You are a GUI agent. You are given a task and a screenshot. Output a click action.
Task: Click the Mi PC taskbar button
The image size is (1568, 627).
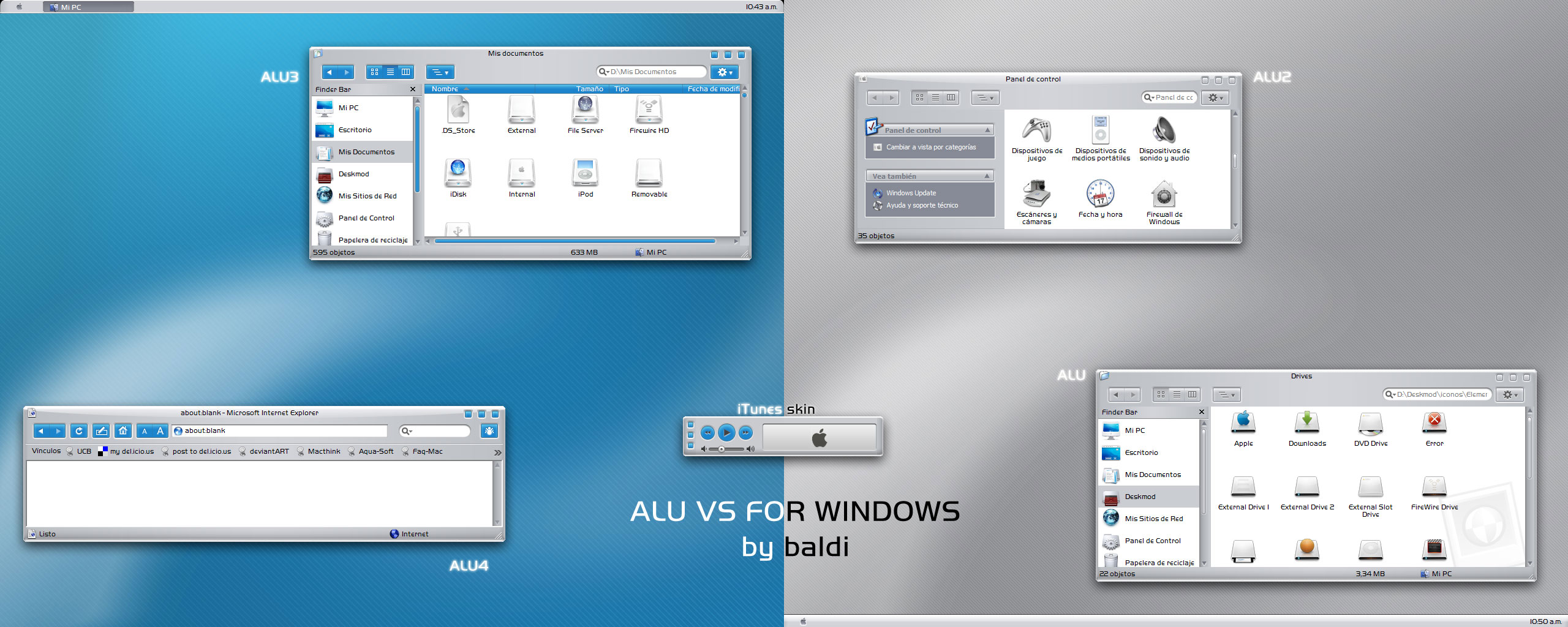click(x=88, y=7)
